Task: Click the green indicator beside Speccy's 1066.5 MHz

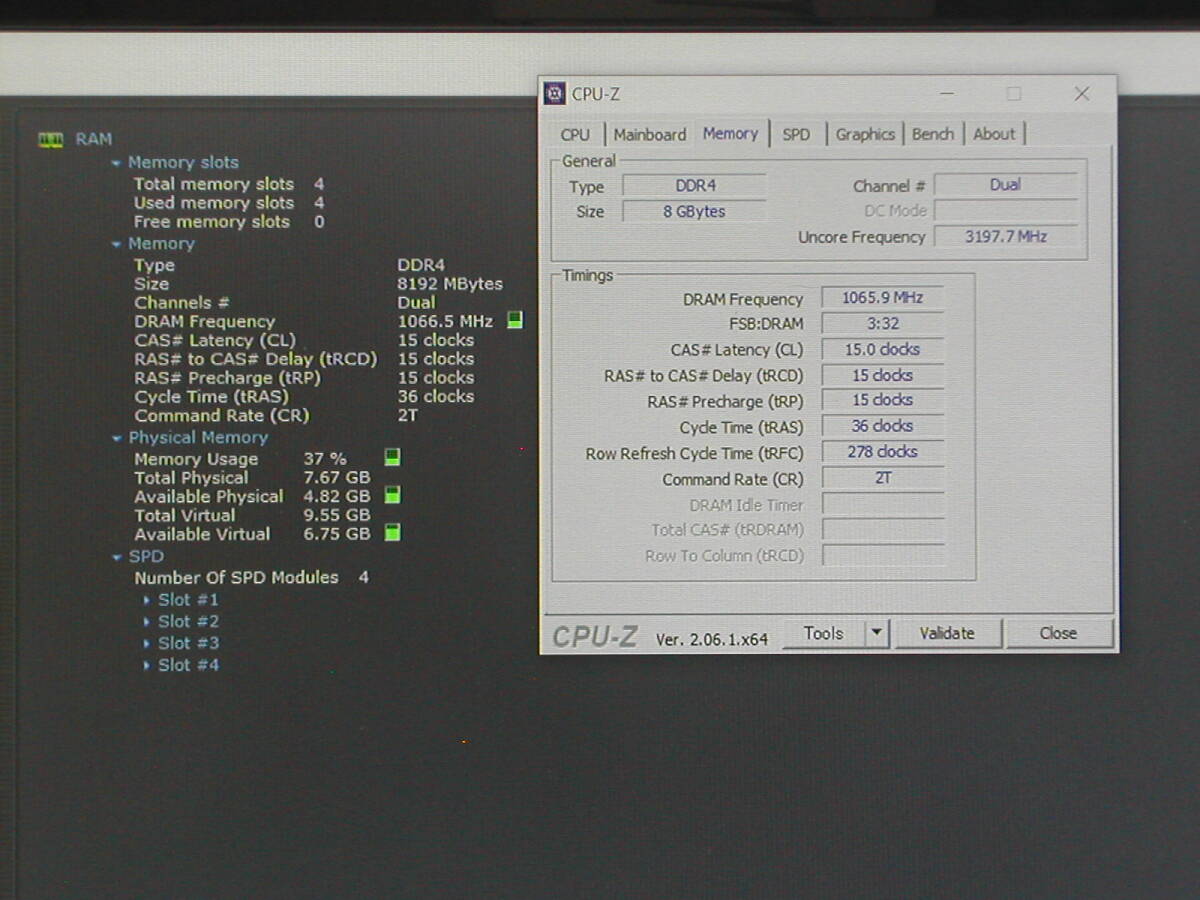Action: click(x=515, y=321)
